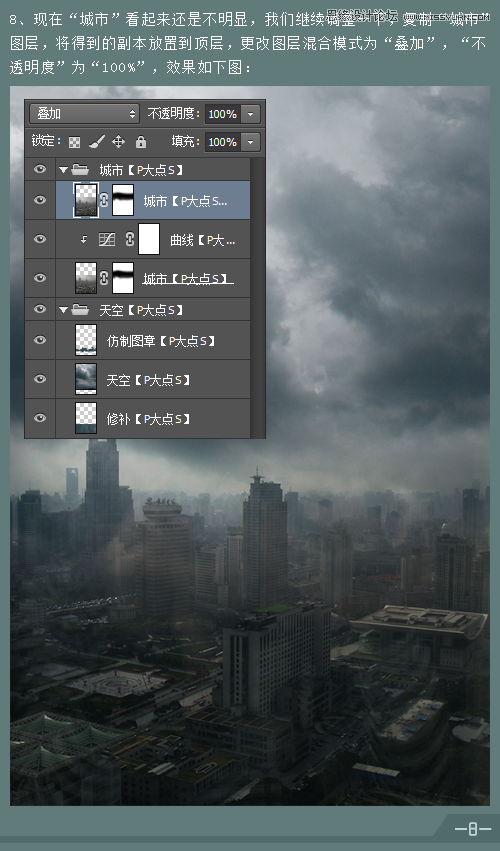The height and width of the screenshot is (851, 500).
Task: Hide the 天空 image layer eye icon
Action: tap(40, 379)
